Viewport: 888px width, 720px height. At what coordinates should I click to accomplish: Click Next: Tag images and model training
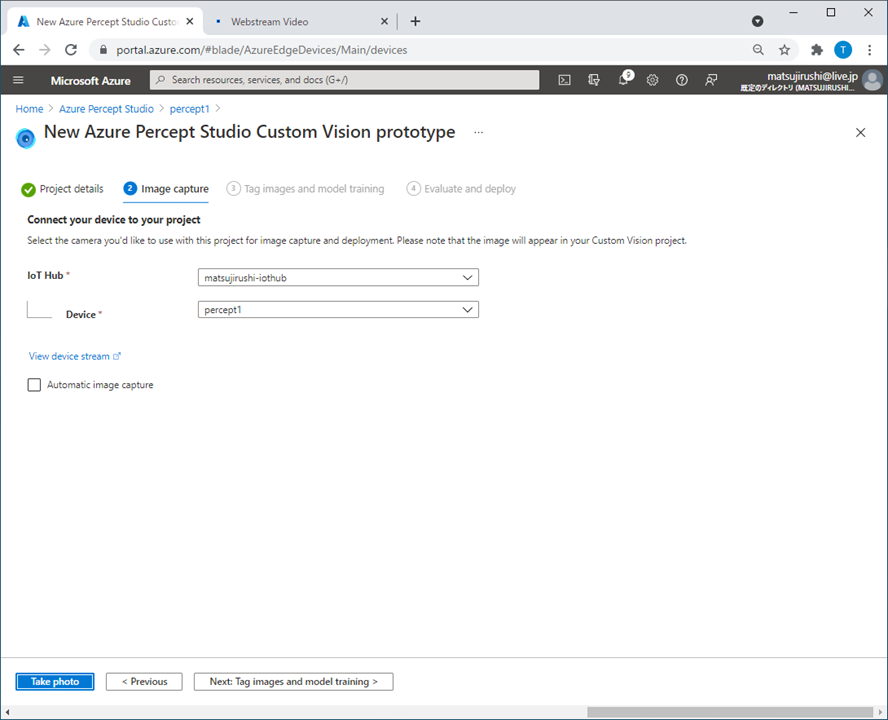pos(293,681)
